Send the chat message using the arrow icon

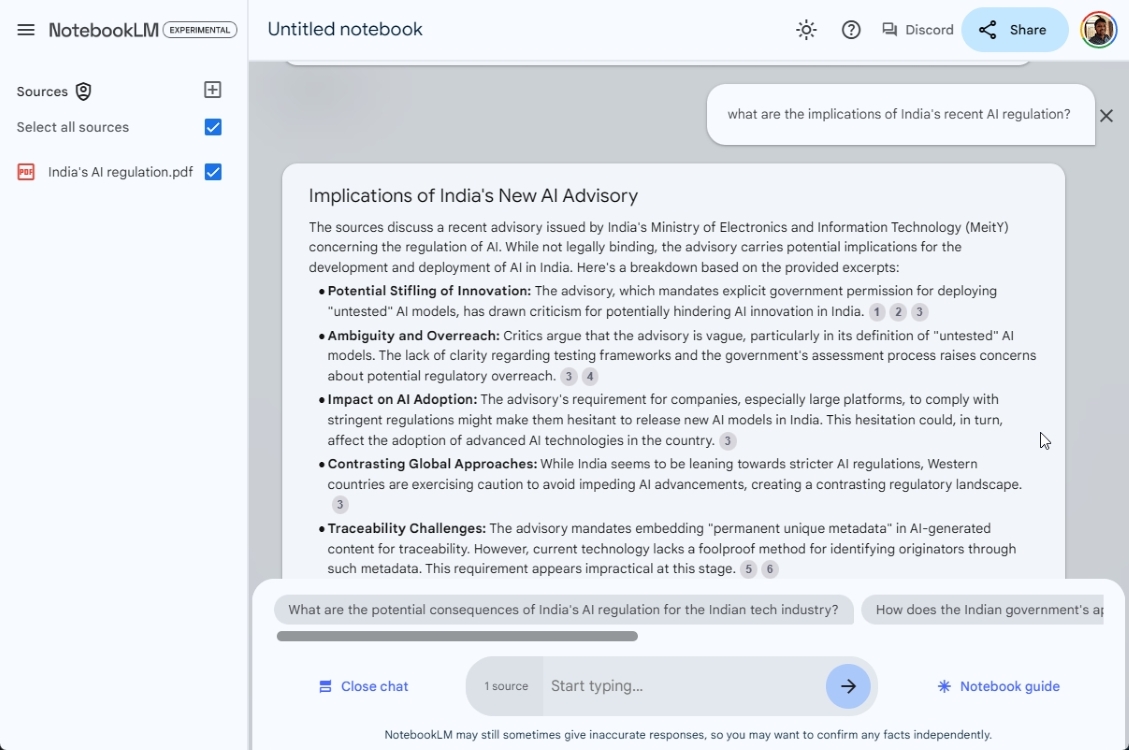pyautogui.click(x=848, y=686)
